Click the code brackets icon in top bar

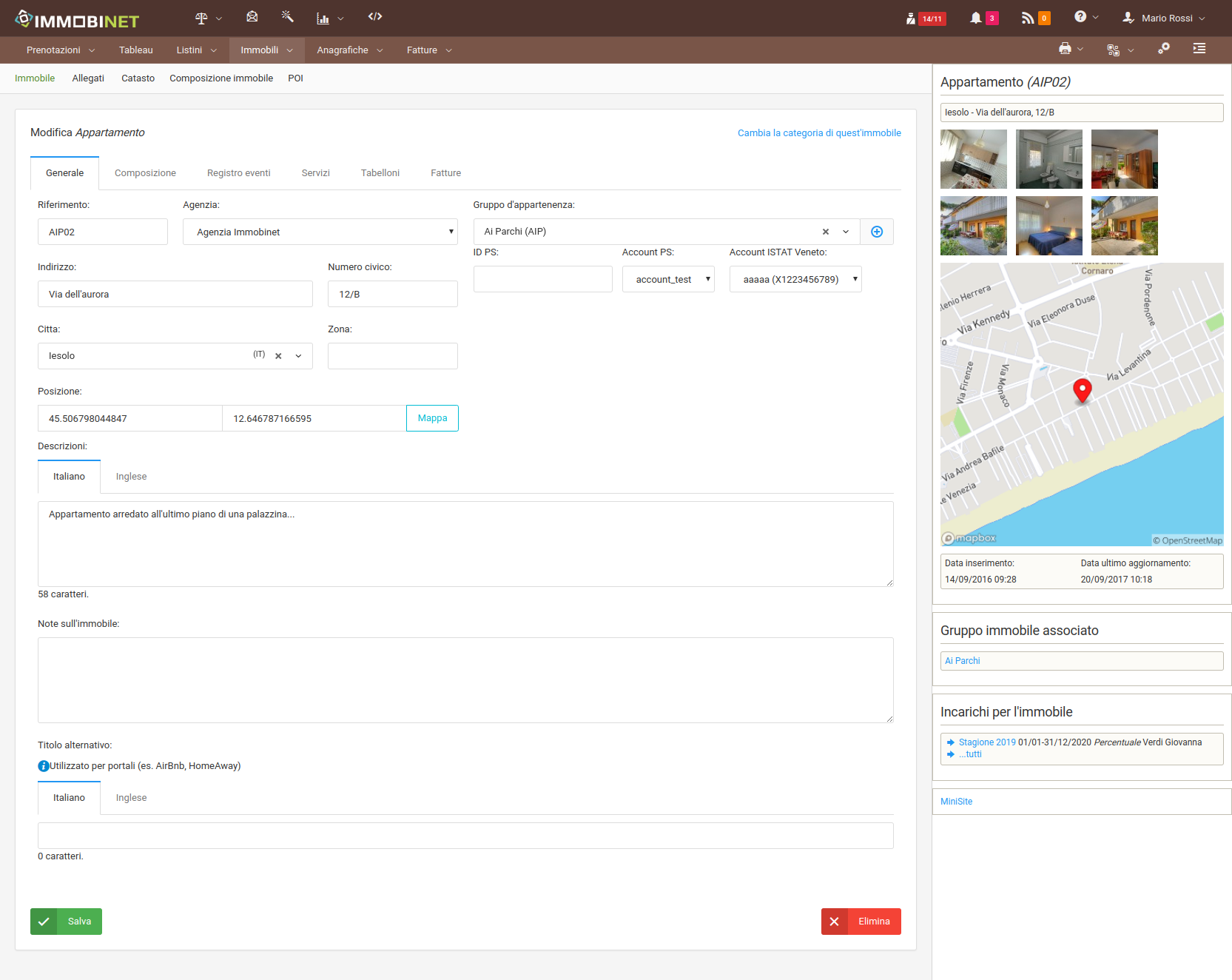coord(375,16)
